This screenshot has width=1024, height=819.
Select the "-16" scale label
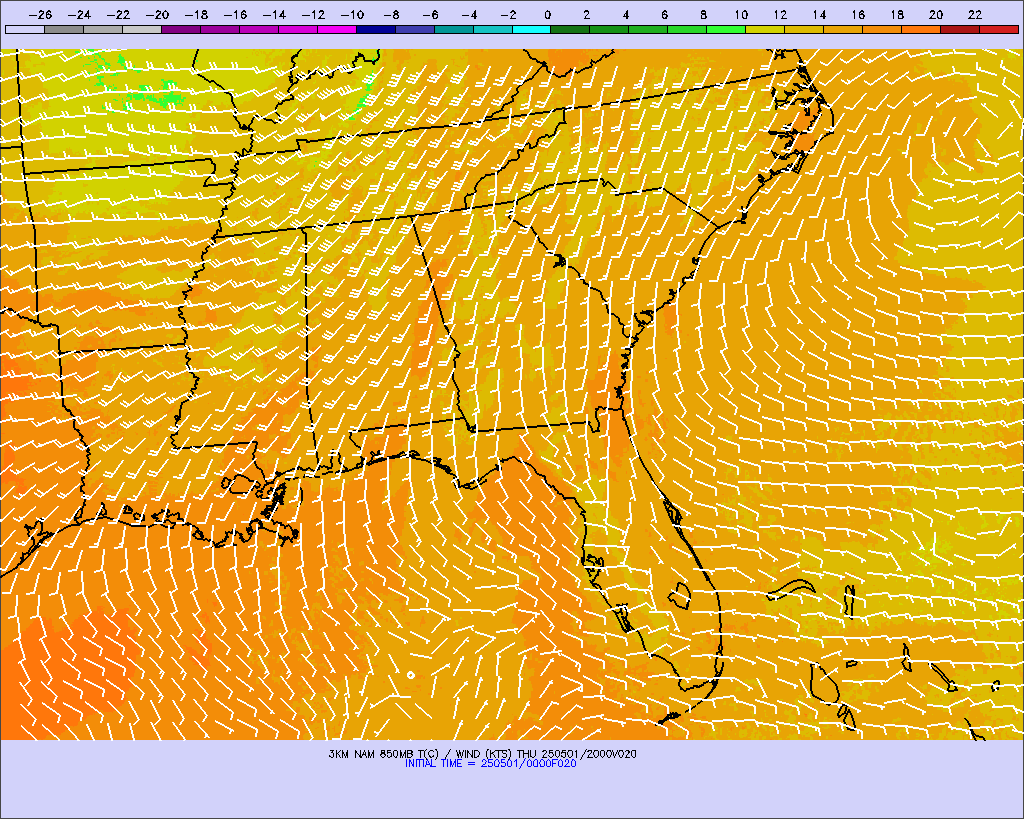(x=236, y=15)
